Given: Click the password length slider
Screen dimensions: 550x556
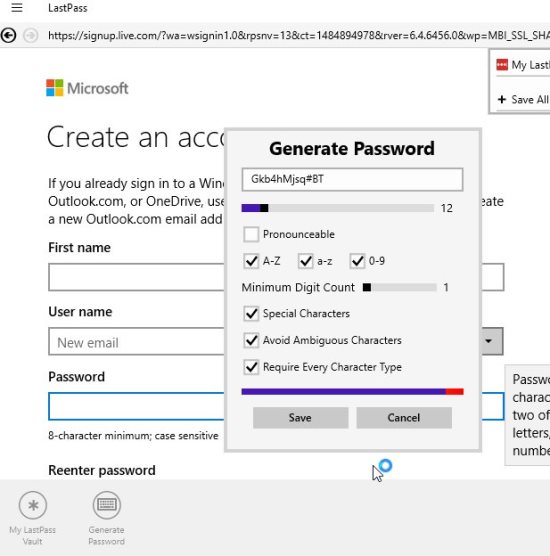Looking at the screenshot, I should [338, 208].
